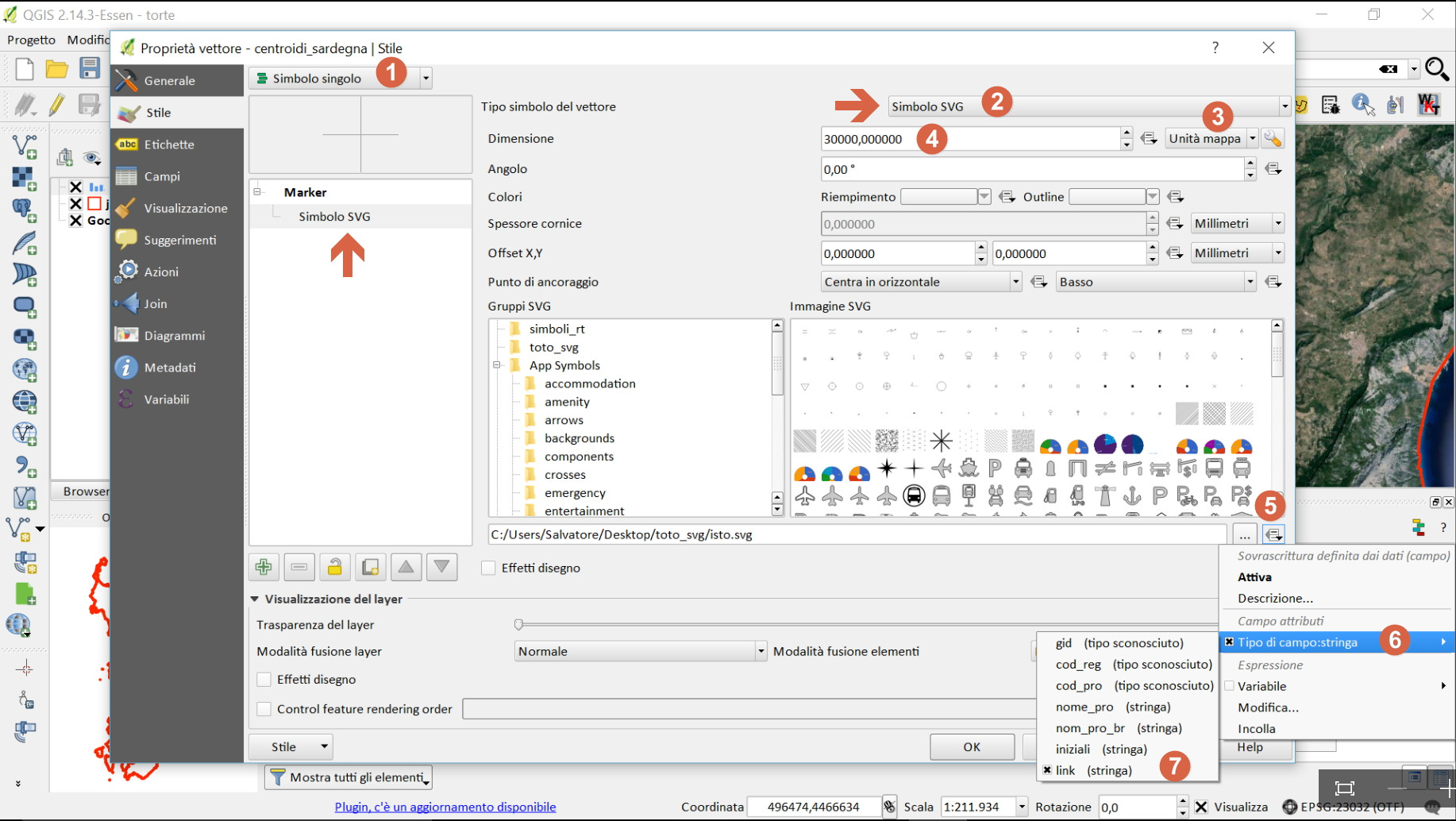Adjust the Trasparenza del layer slider
Viewport: 1456px width, 821px height.
(x=519, y=625)
